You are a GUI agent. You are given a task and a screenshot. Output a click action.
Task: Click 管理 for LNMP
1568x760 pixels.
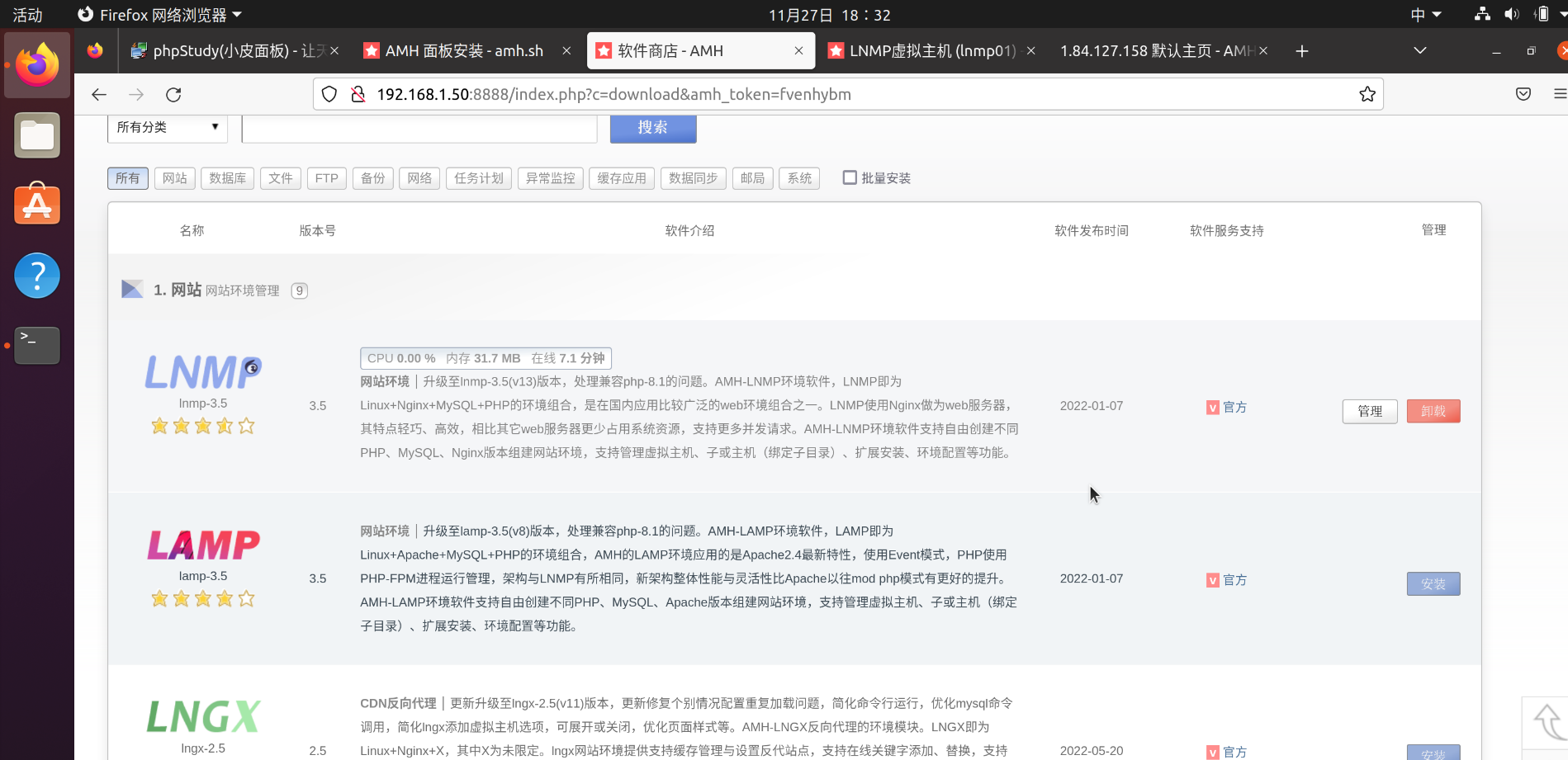point(1370,411)
